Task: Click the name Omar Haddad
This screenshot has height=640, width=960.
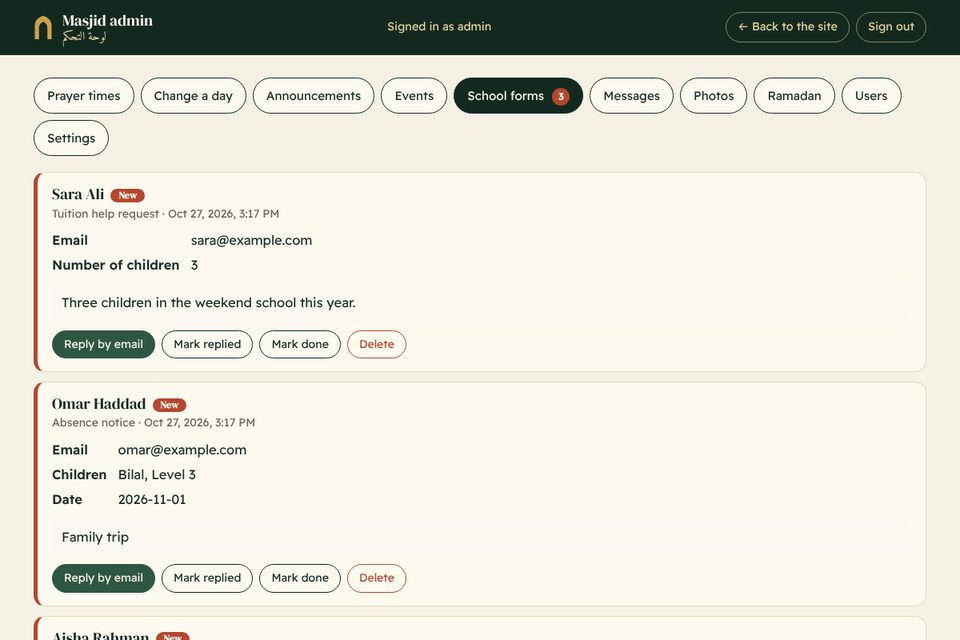Action: tap(99, 404)
